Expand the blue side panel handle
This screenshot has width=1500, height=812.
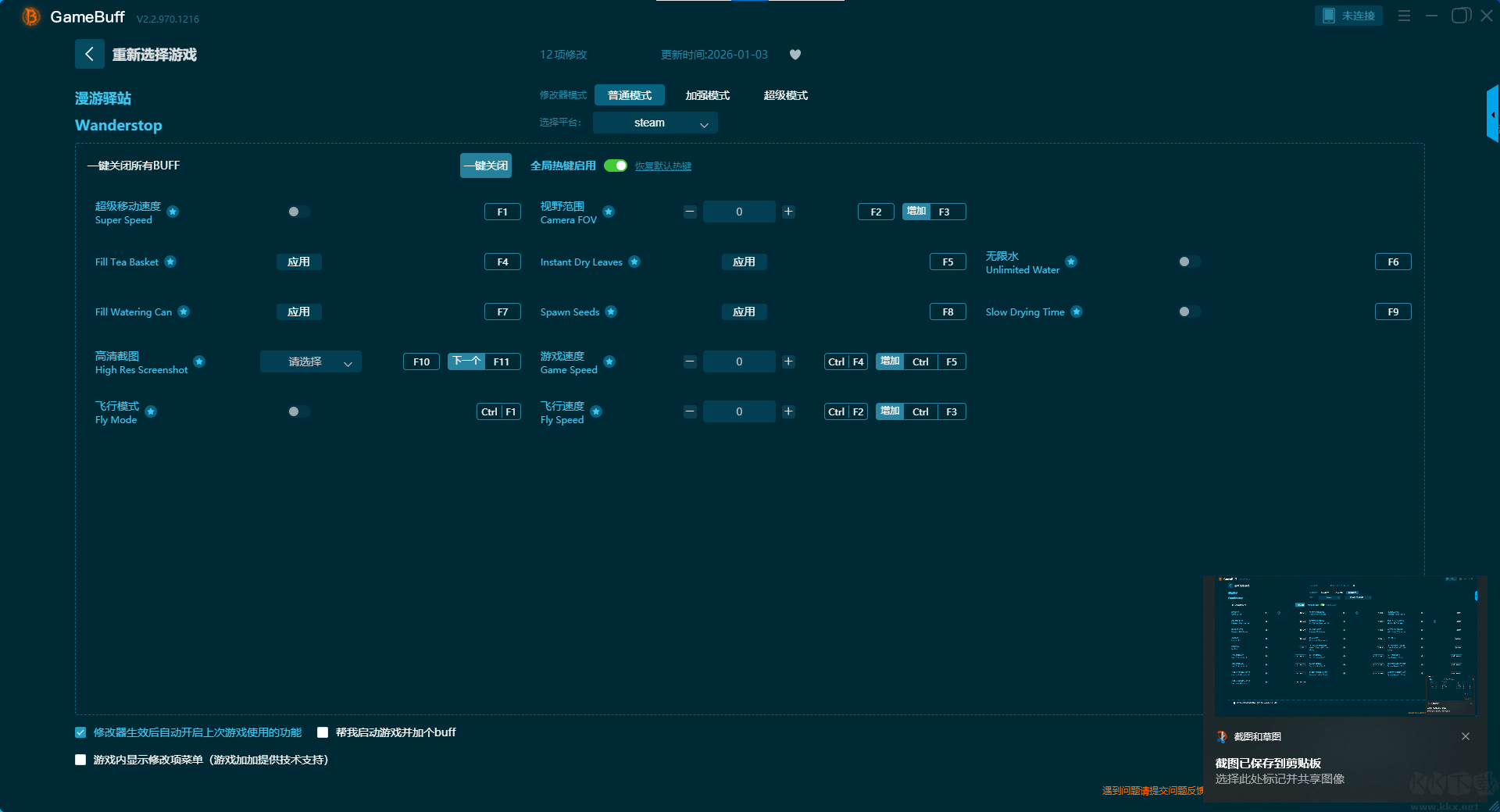click(x=1492, y=115)
